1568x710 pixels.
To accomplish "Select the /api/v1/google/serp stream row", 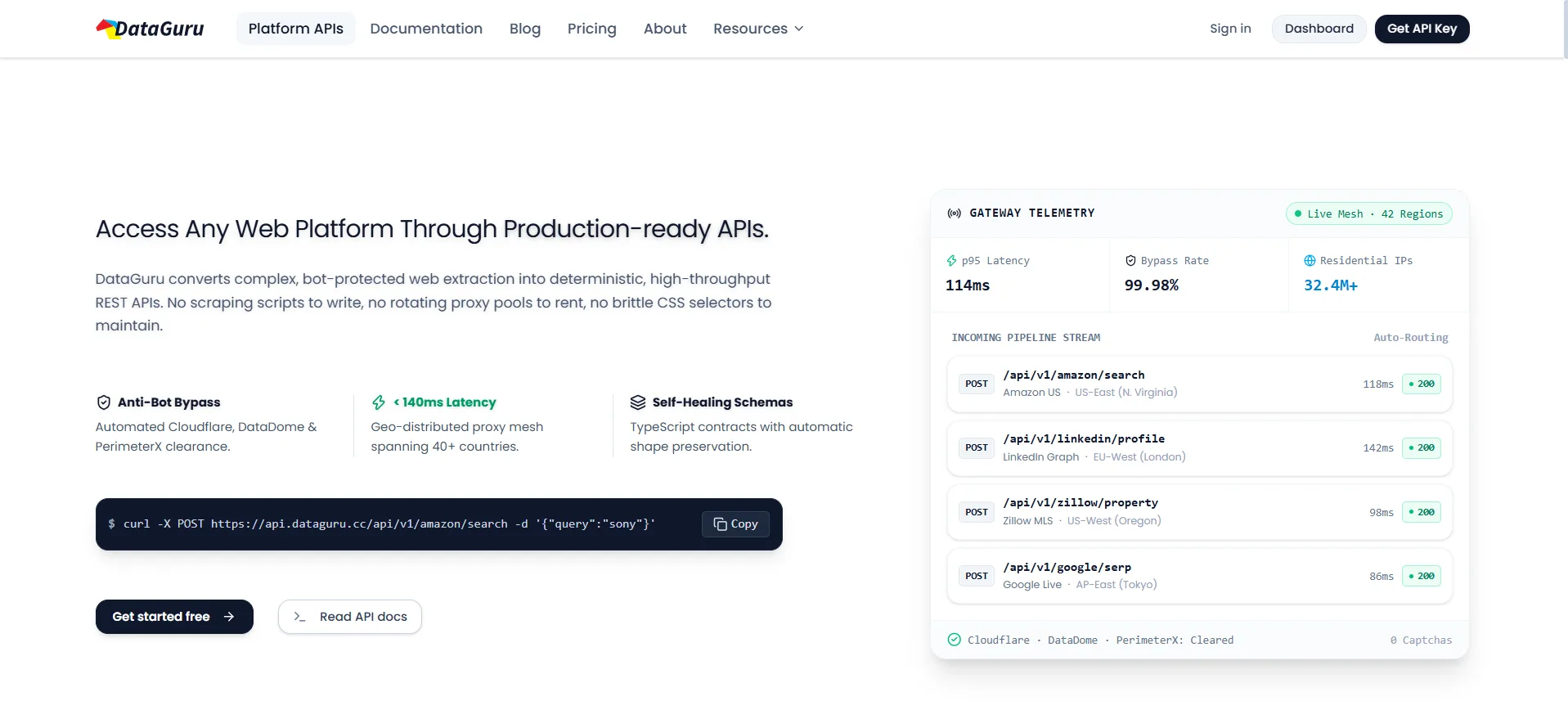I will (x=1199, y=576).
